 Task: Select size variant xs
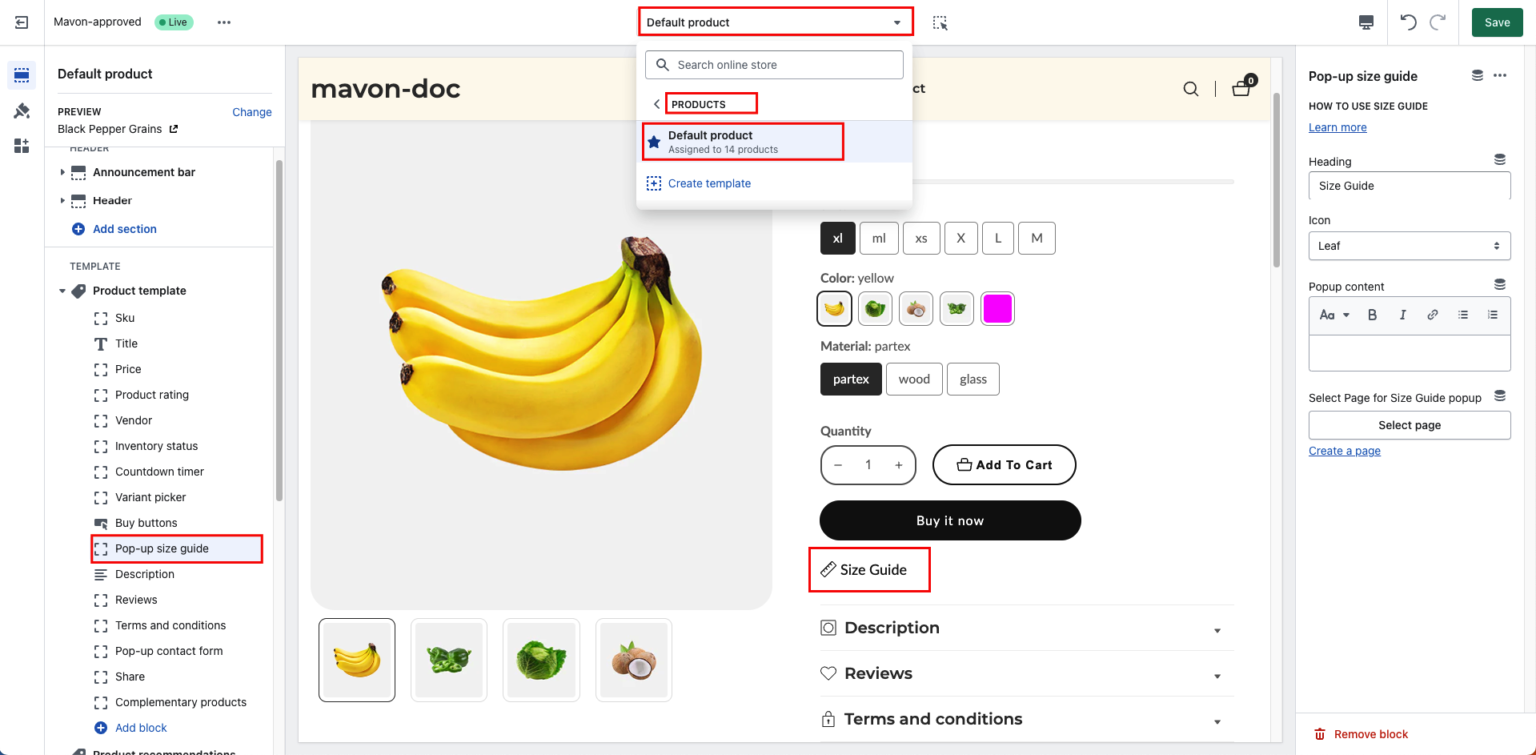(921, 238)
